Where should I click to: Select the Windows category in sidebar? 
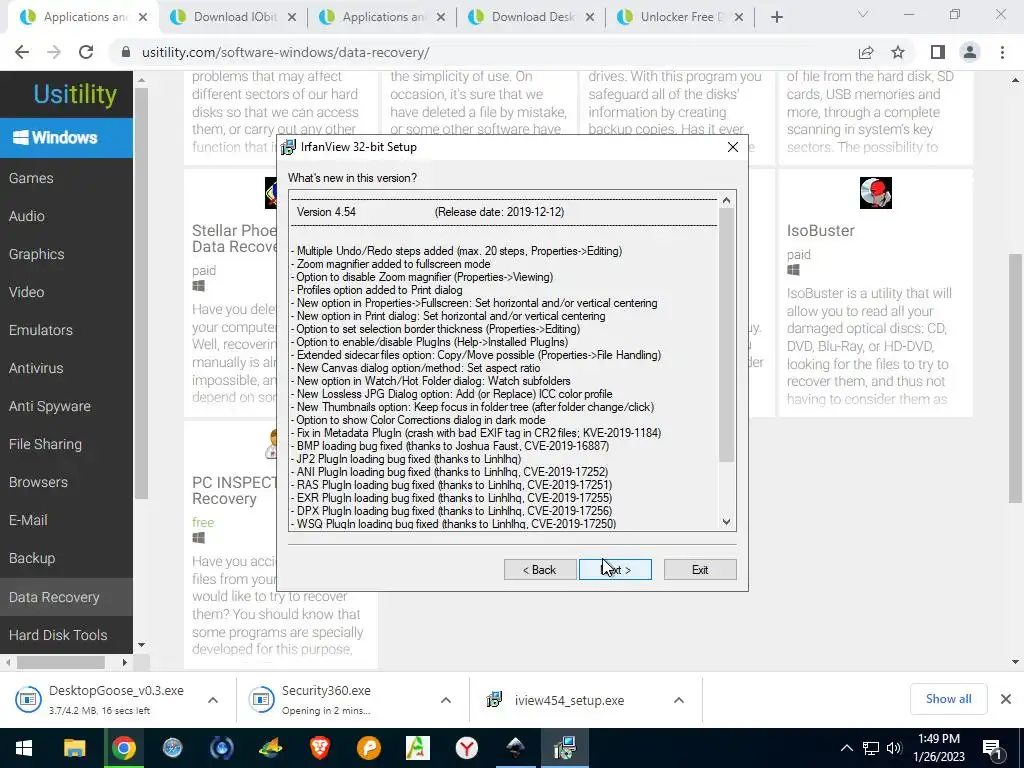tap(66, 137)
